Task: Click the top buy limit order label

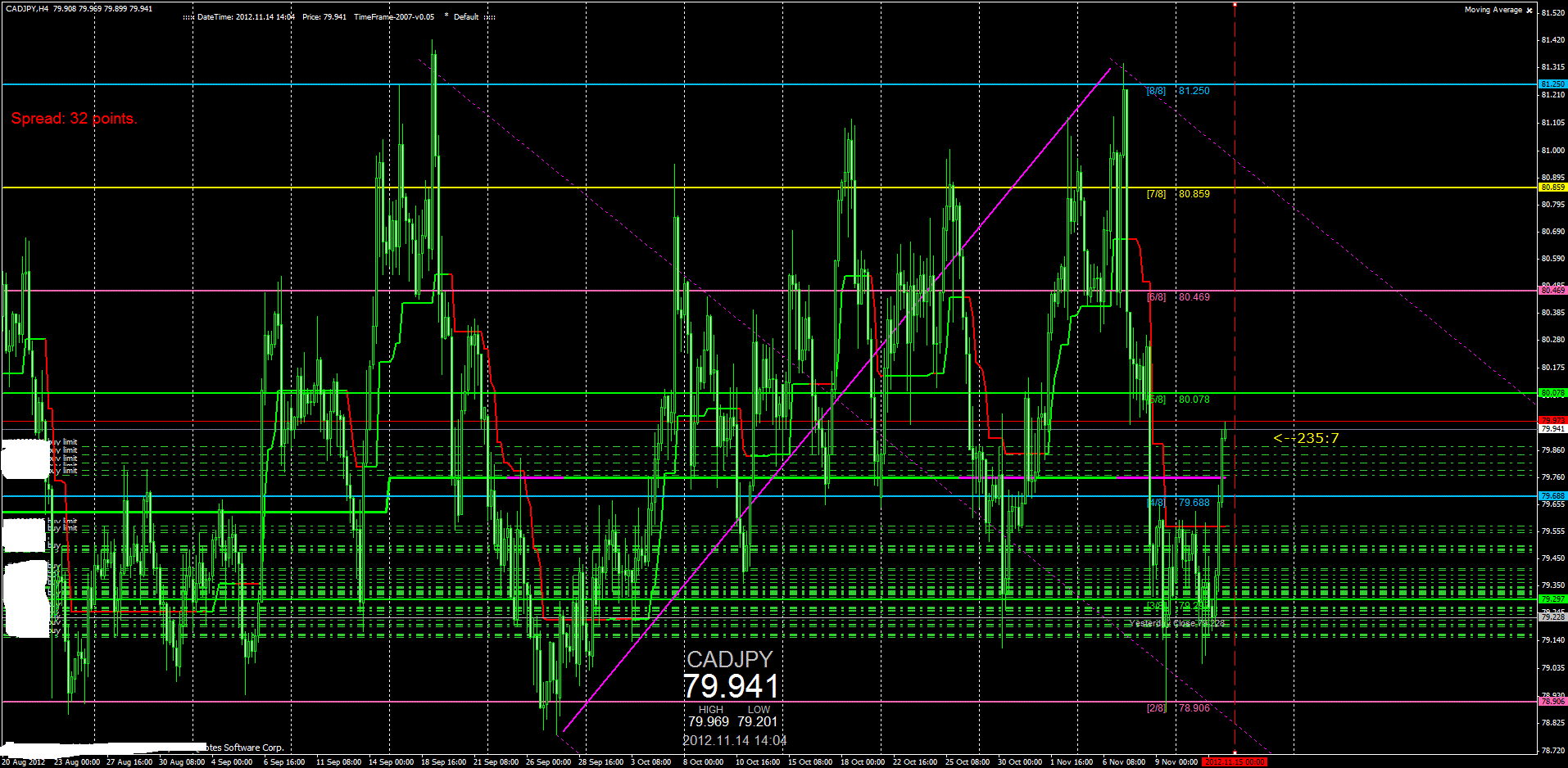Action: [63, 442]
